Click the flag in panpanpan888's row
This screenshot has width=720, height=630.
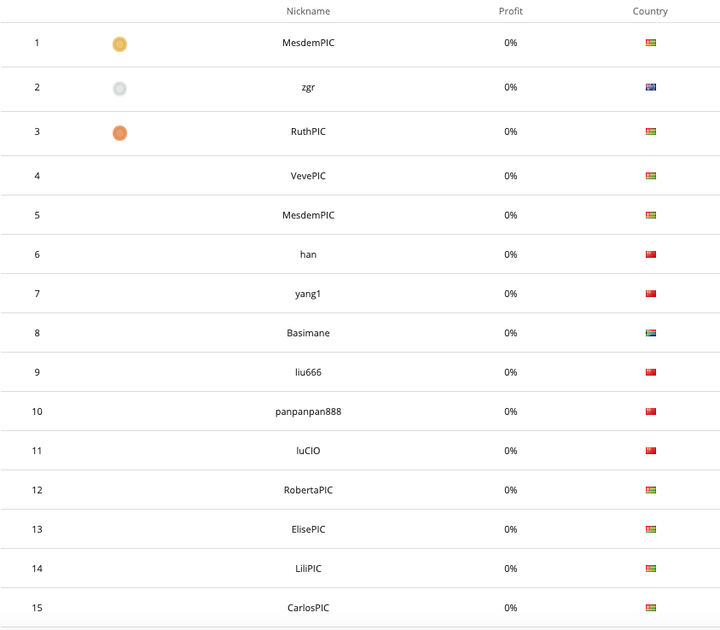click(x=650, y=411)
